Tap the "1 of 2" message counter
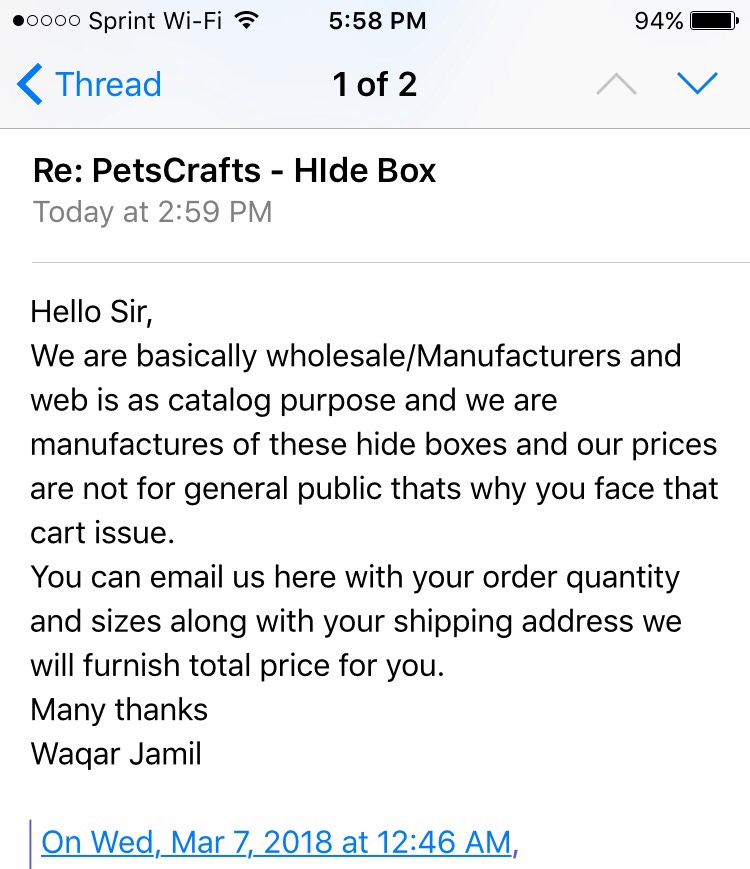This screenshot has height=869, width=750. [374, 85]
